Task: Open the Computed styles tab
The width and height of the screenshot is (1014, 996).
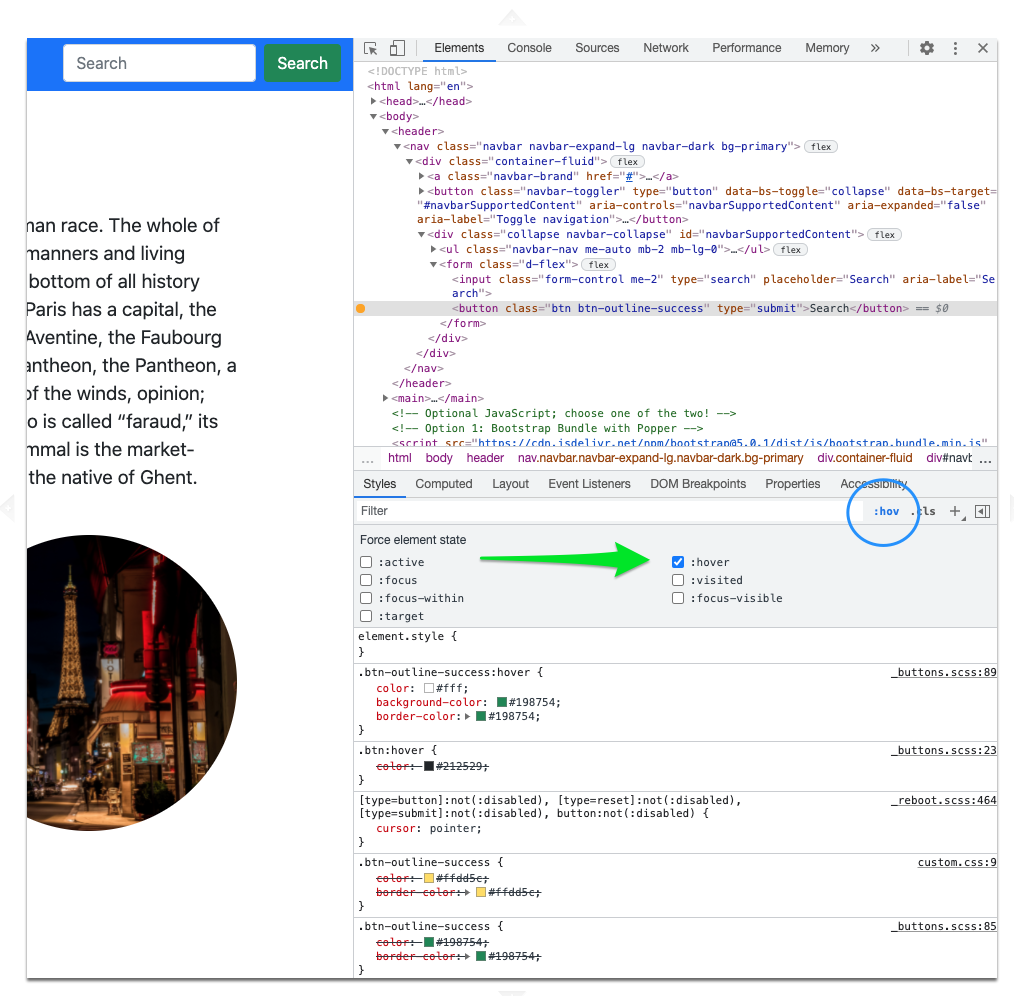Action: click(443, 484)
